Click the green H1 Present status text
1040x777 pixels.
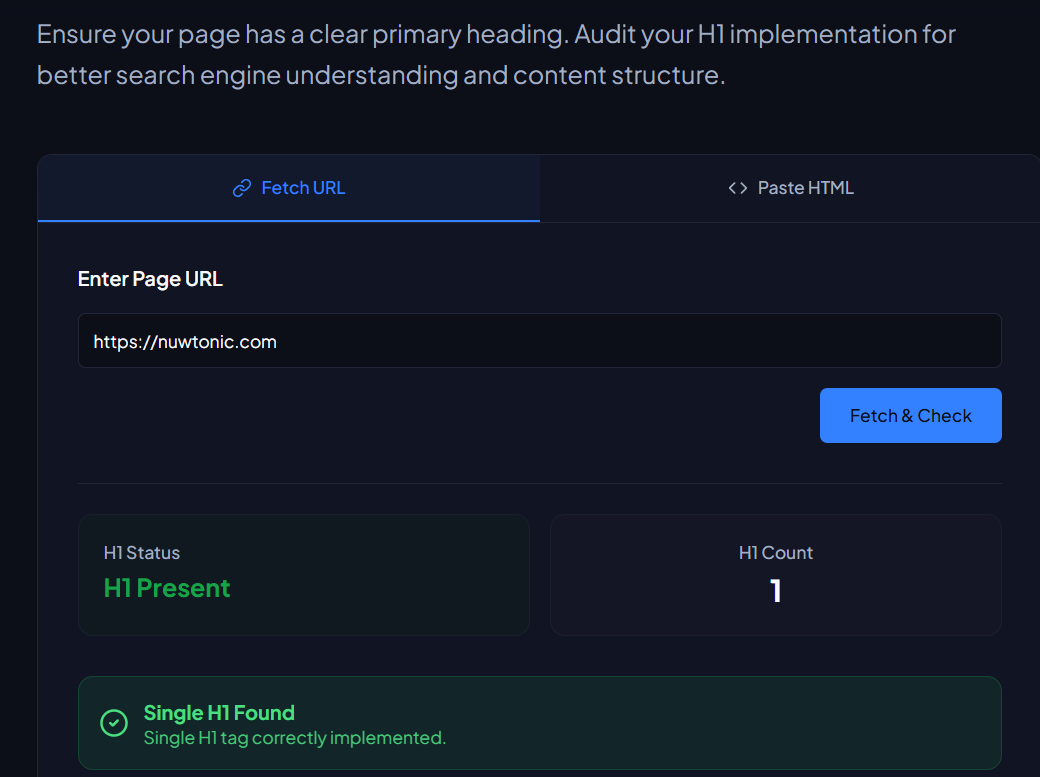(166, 589)
